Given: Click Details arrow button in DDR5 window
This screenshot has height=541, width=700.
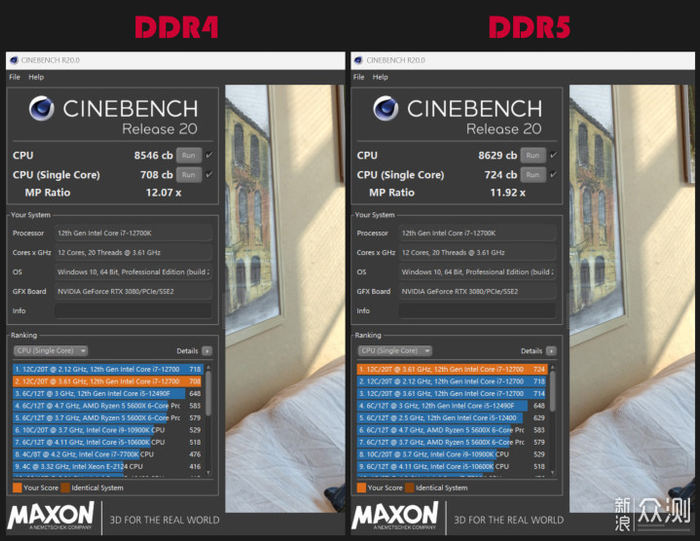Looking at the screenshot, I should pyautogui.click(x=551, y=351).
